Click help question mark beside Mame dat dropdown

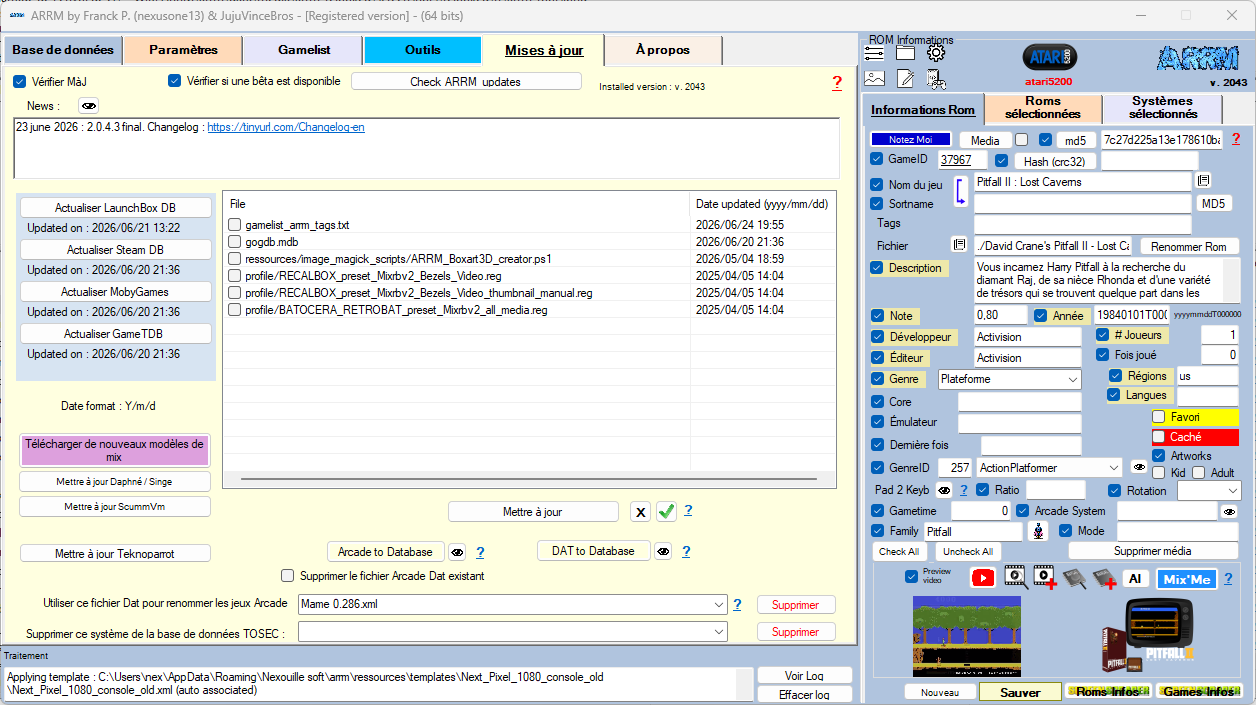(737, 604)
